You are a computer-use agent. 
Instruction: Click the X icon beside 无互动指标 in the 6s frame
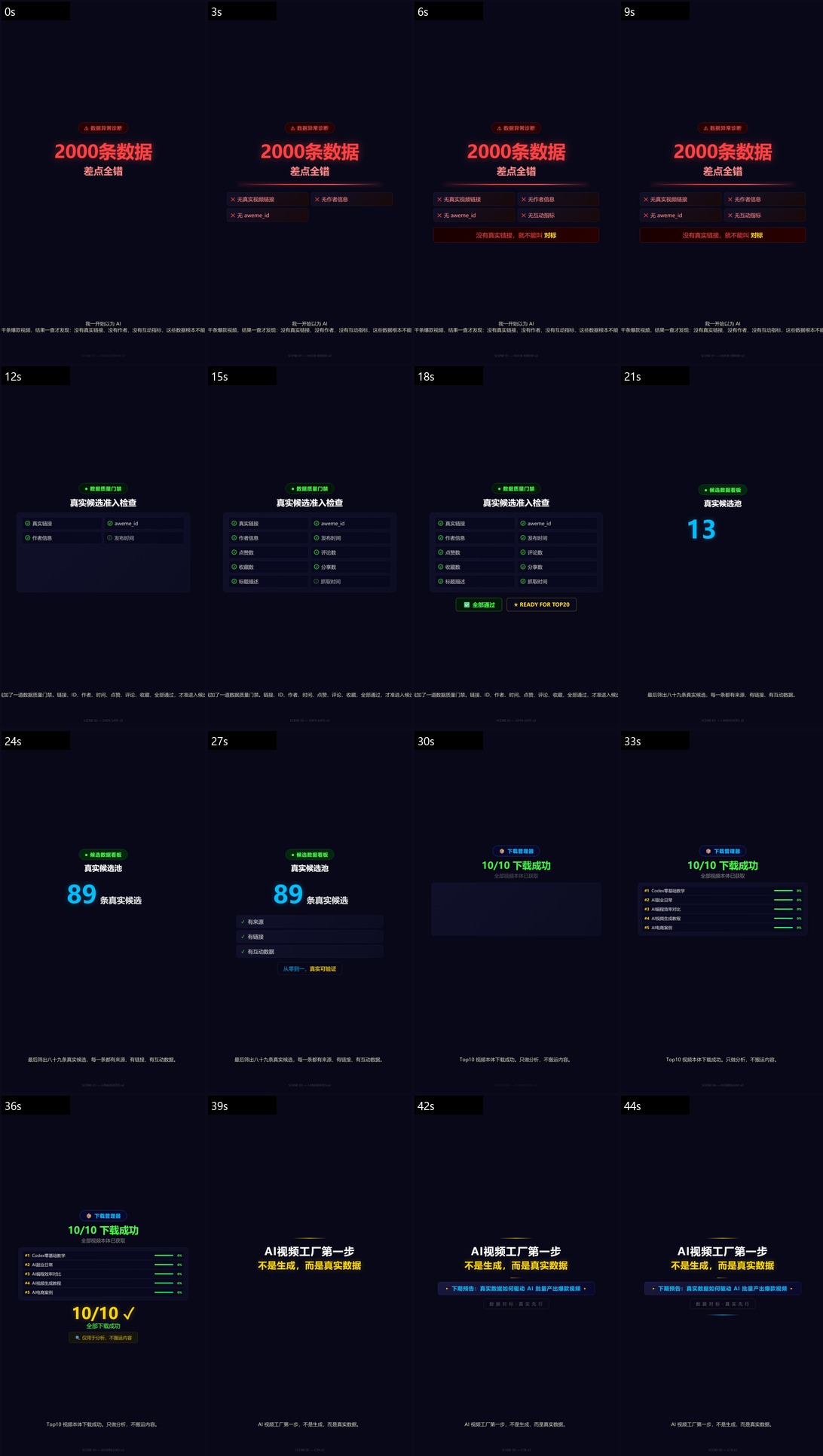523,216
